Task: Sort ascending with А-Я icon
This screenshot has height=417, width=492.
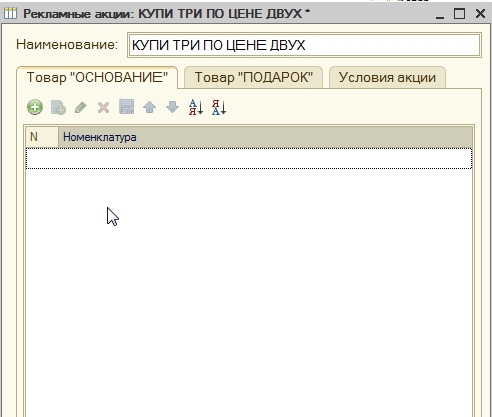Action: click(196, 107)
